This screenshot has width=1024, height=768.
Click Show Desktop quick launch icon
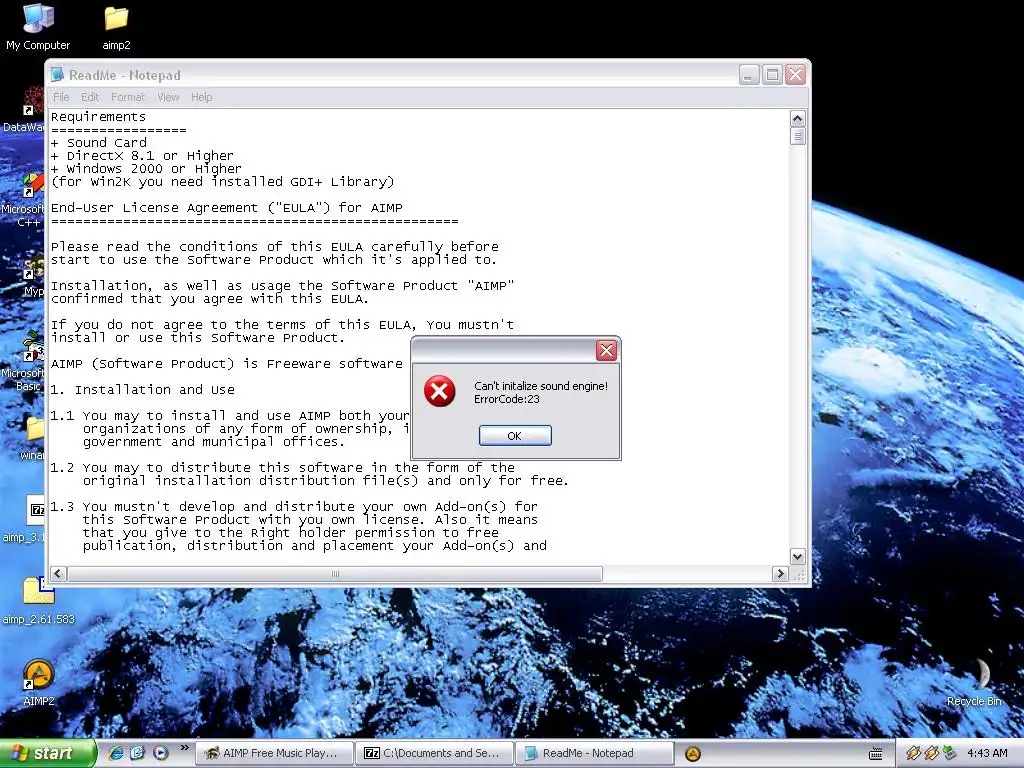click(x=138, y=753)
